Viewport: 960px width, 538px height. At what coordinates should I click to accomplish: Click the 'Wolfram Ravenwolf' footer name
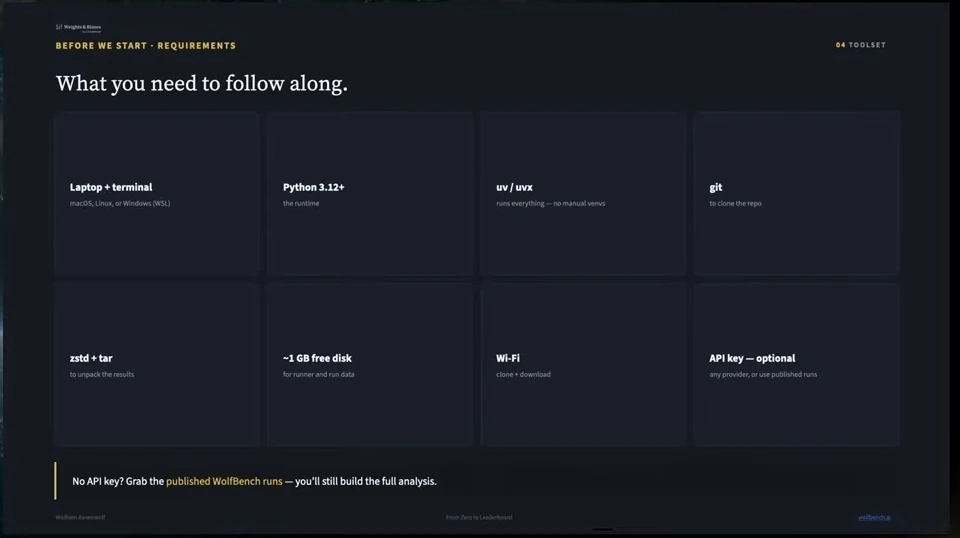pos(80,517)
